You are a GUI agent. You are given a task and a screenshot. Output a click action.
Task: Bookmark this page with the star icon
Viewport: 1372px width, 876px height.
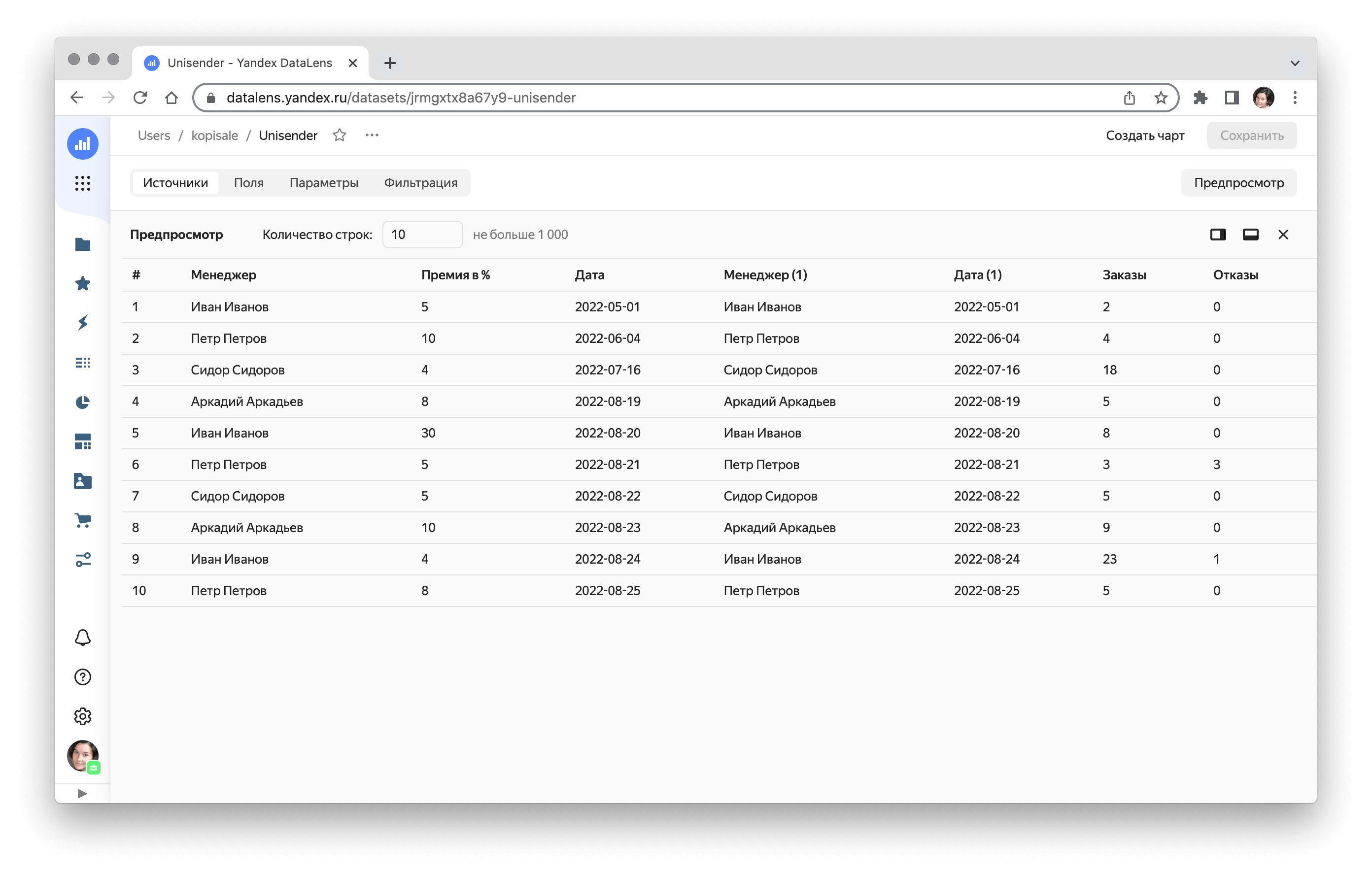pos(1161,98)
